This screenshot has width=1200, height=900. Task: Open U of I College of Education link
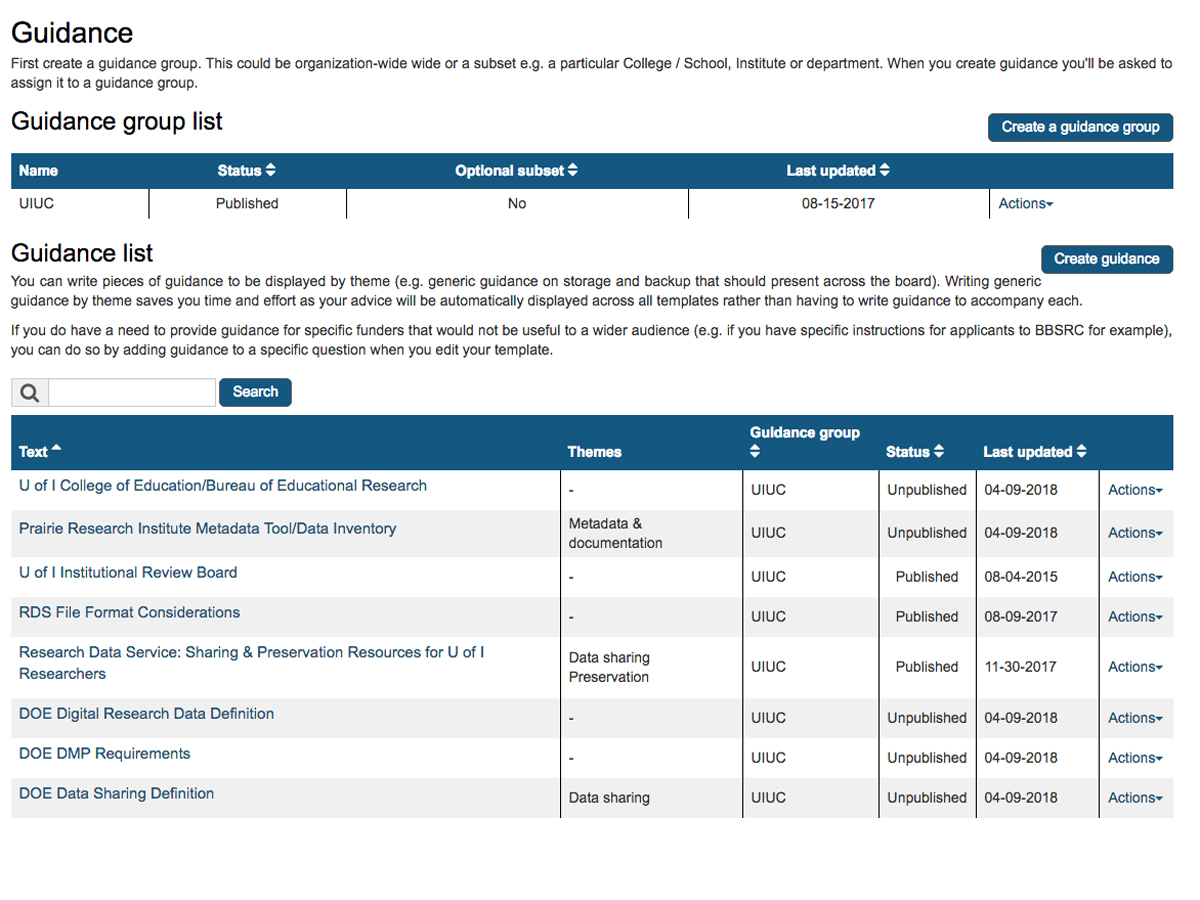(x=223, y=486)
